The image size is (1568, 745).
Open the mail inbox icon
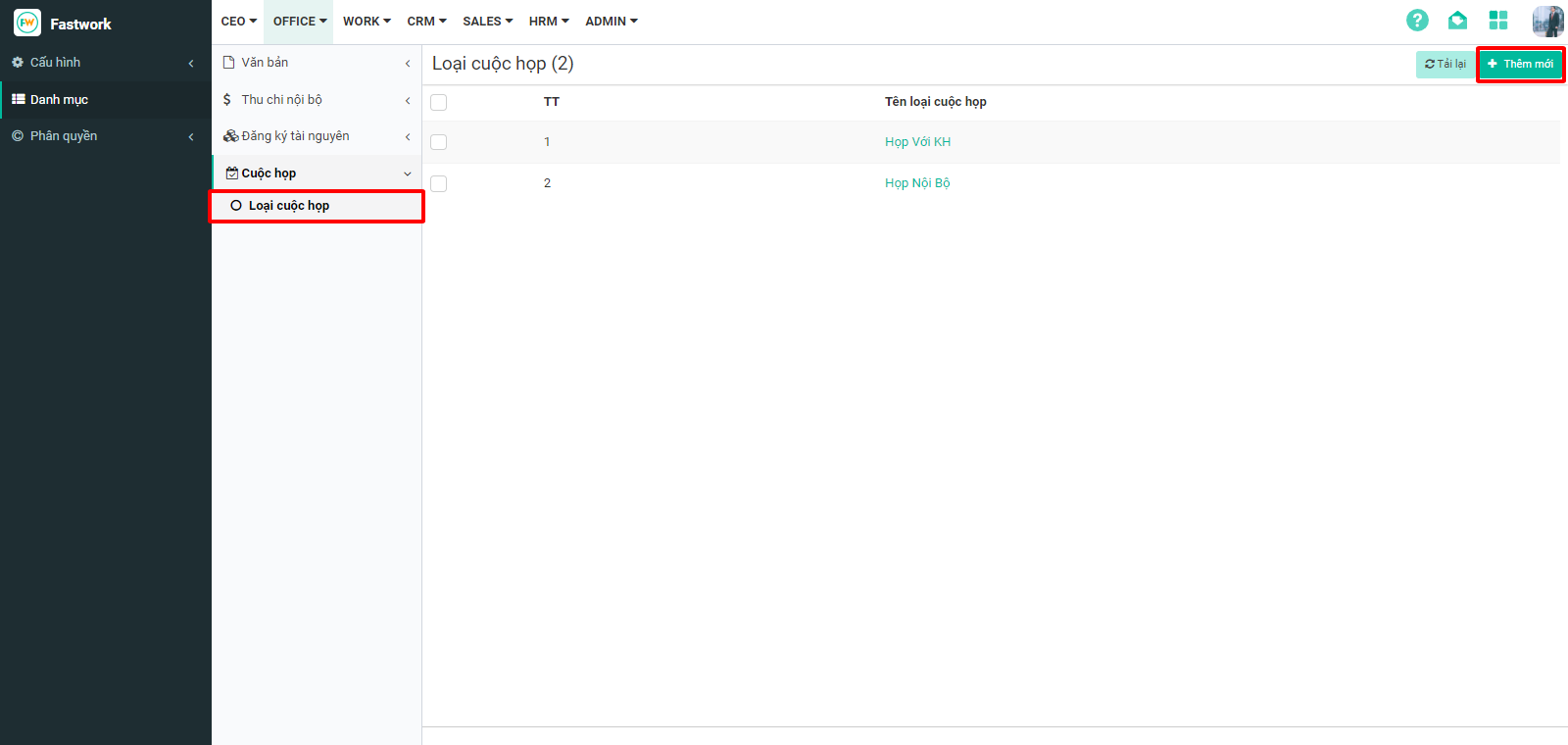[x=1457, y=21]
